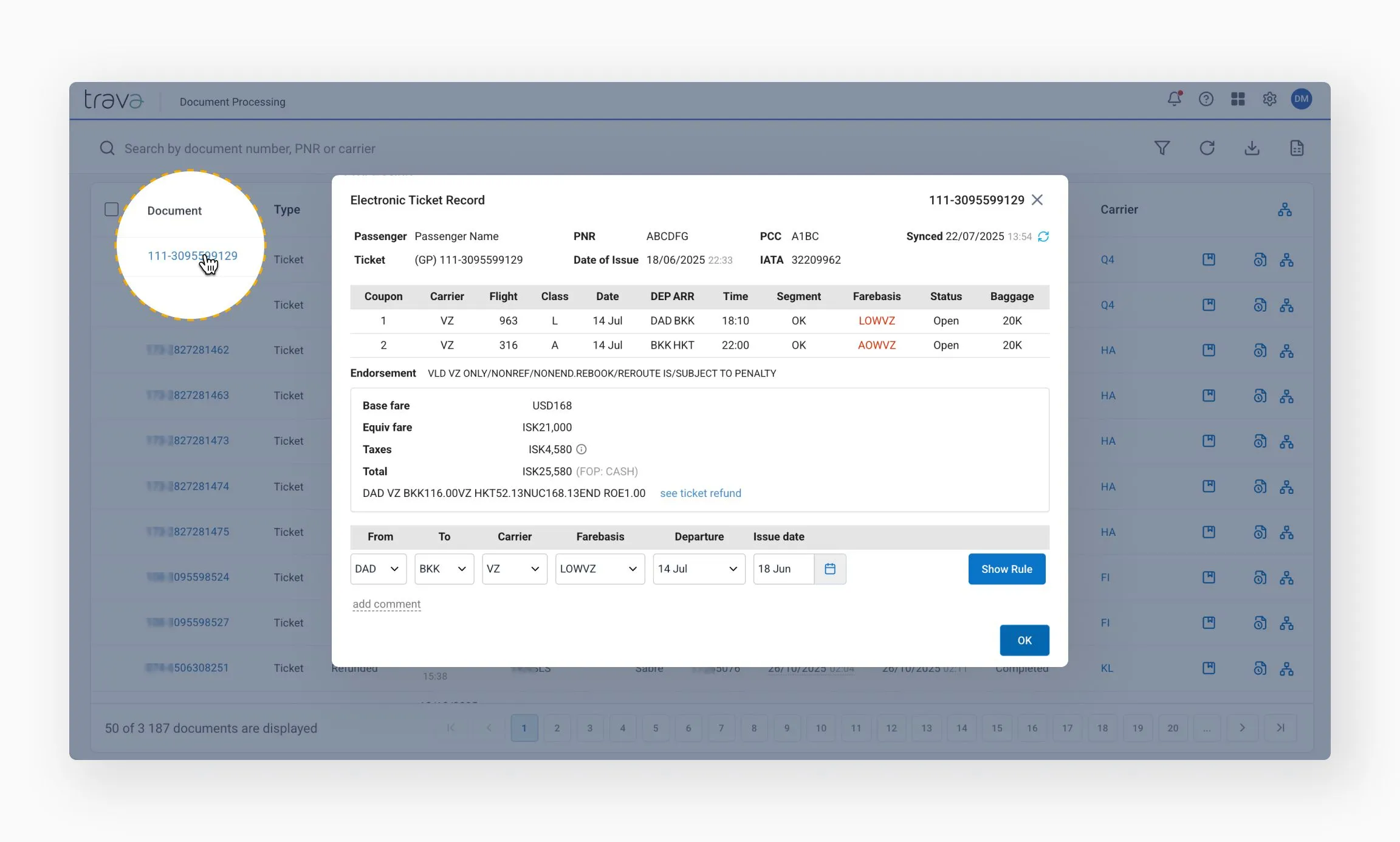Open the settings gear
1400x842 pixels.
[1270, 99]
